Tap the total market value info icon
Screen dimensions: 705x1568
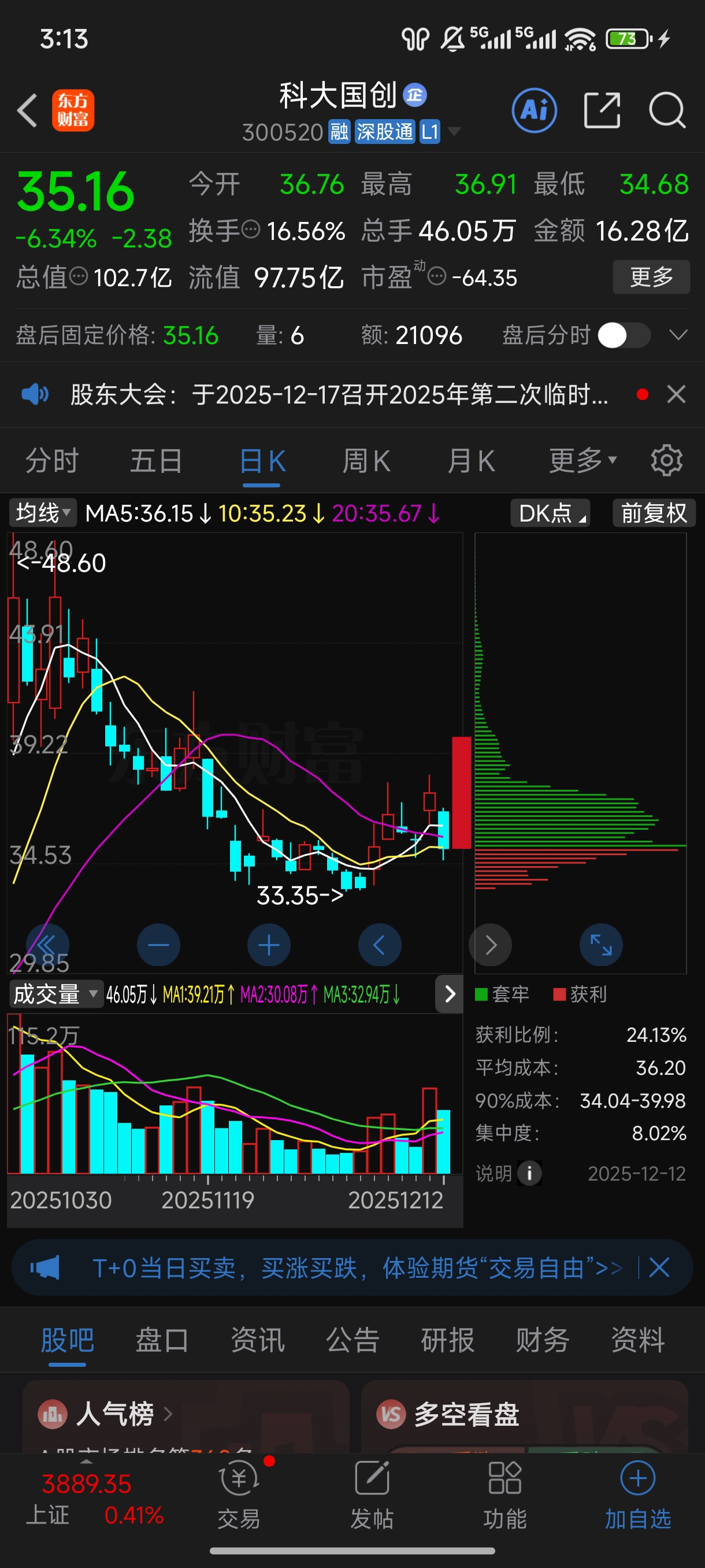pos(79,277)
